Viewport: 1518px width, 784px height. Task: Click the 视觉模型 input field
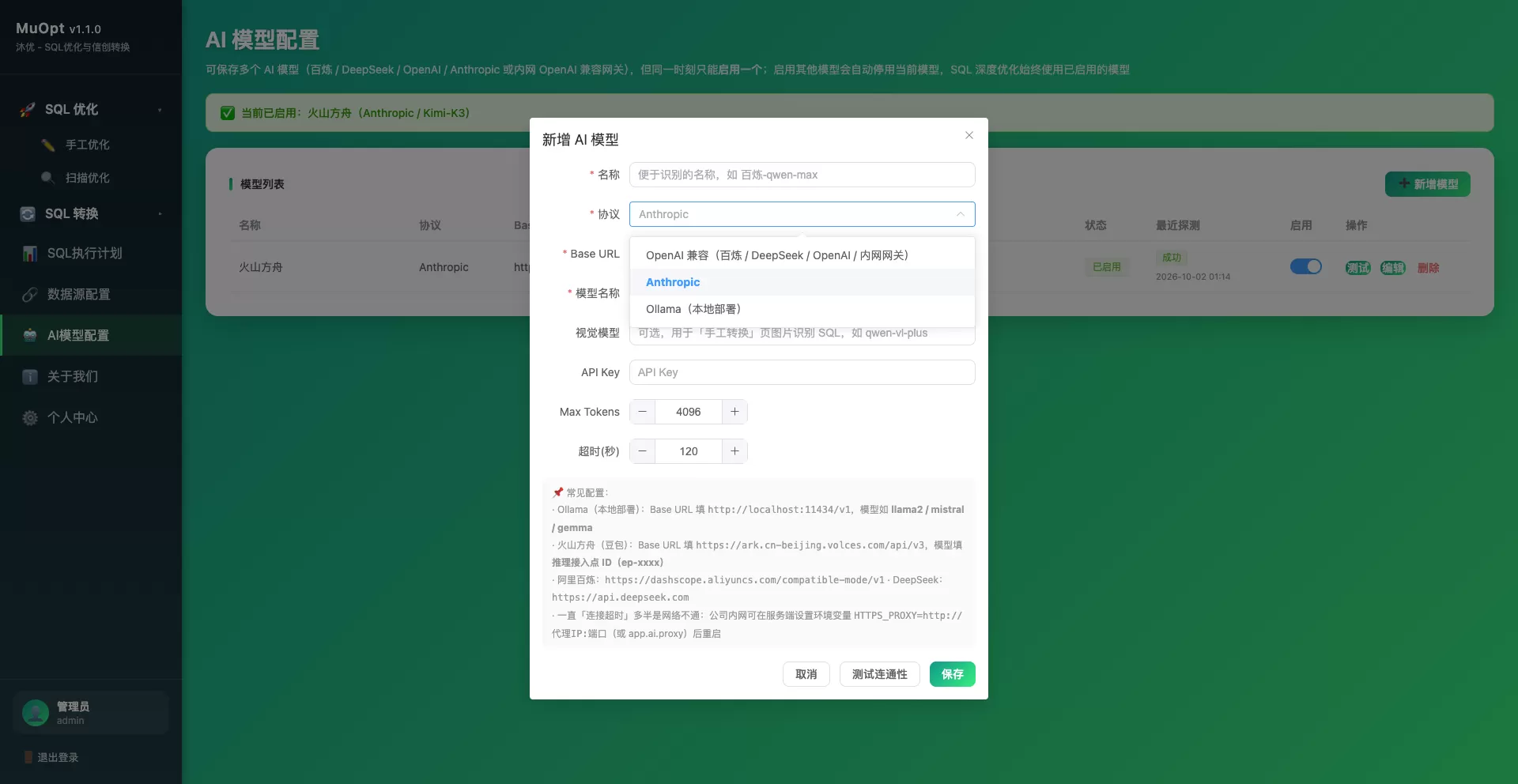(802, 334)
